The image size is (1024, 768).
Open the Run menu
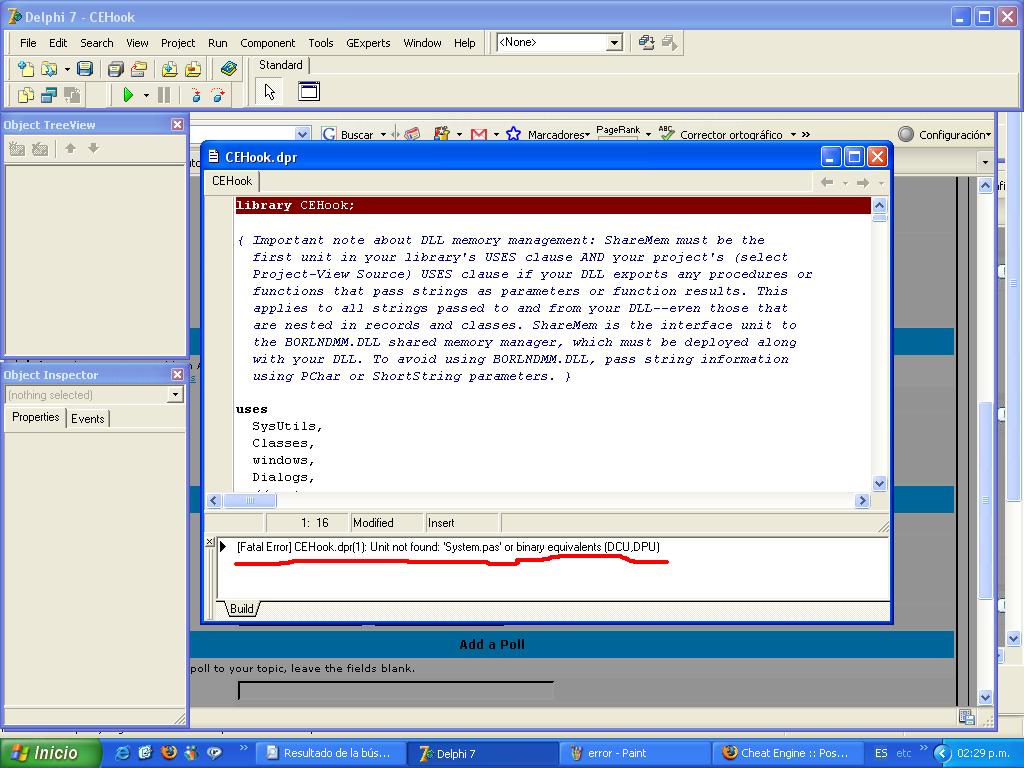[x=217, y=43]
